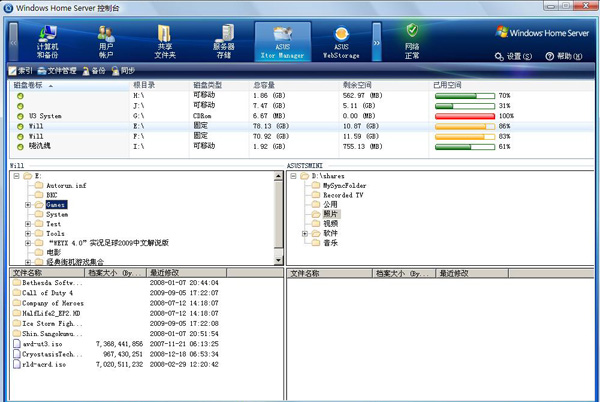600x402 pixels.
Task: Click the 100% red usage bar
Action: (465, 116)
